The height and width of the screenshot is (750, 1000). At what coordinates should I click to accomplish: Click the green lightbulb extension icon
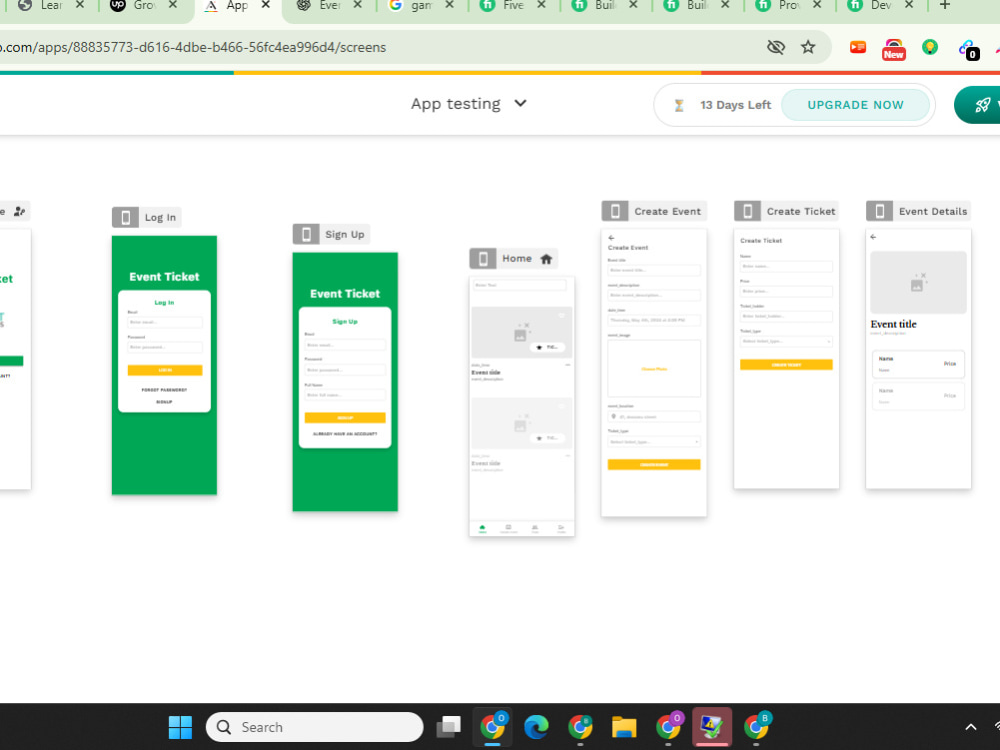tap(930, 47)
